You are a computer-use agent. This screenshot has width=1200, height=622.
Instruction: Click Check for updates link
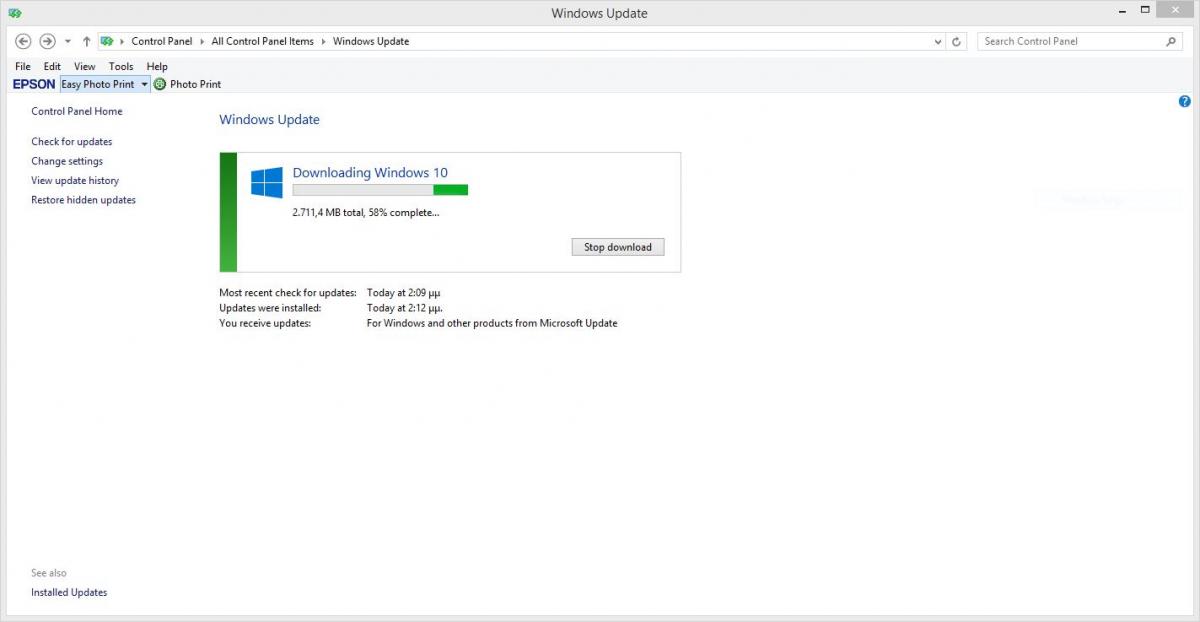(72, 141)
